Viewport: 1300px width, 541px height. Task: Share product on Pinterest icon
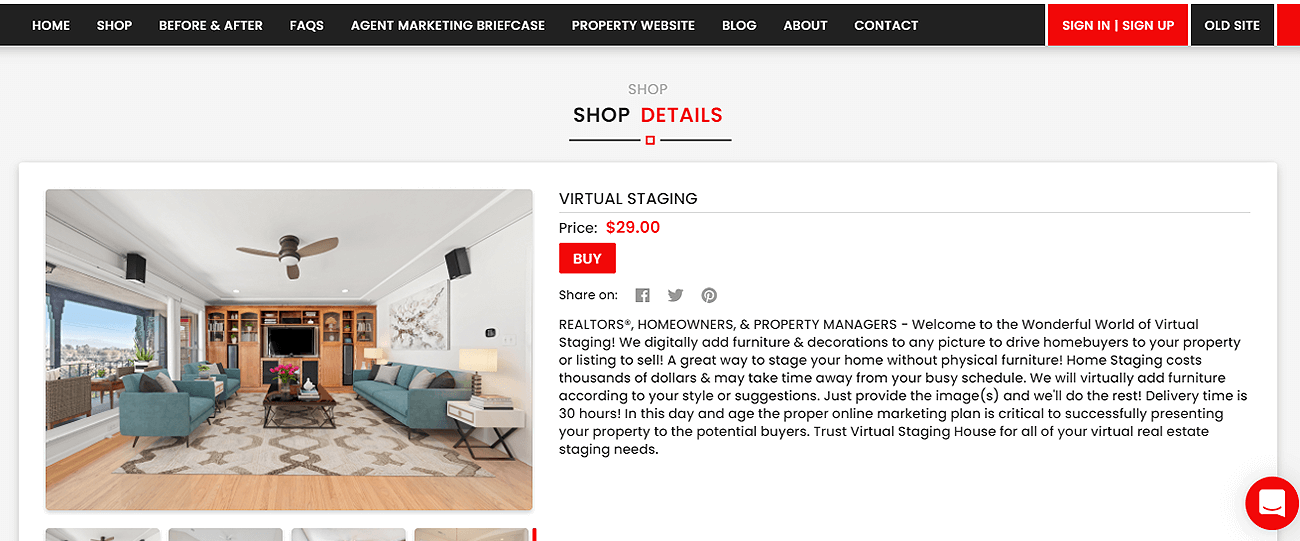click(x=709, y=295)
